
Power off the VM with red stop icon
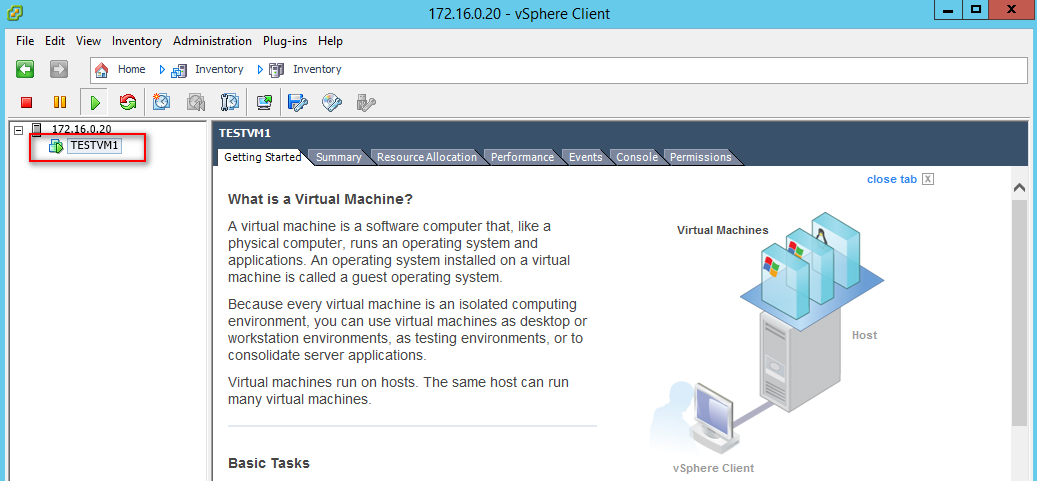(x=26, y=103)
